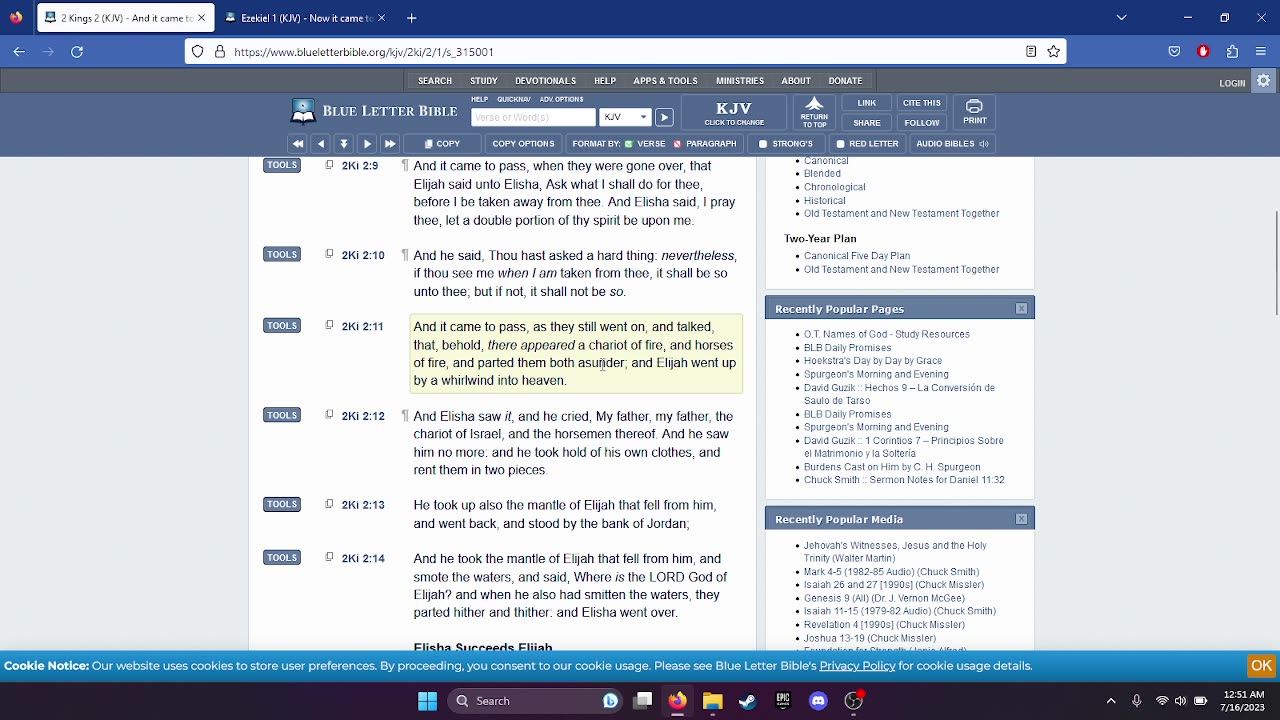Click the copy icon beside 2Ki 2:9
The height and width of the screenshot is (720, 1280).
tap(329, 165)
